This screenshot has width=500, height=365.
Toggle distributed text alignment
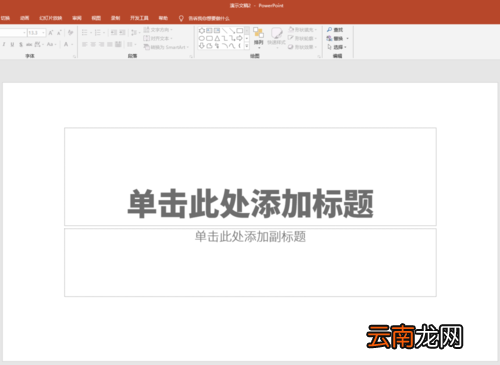point(118,44)
